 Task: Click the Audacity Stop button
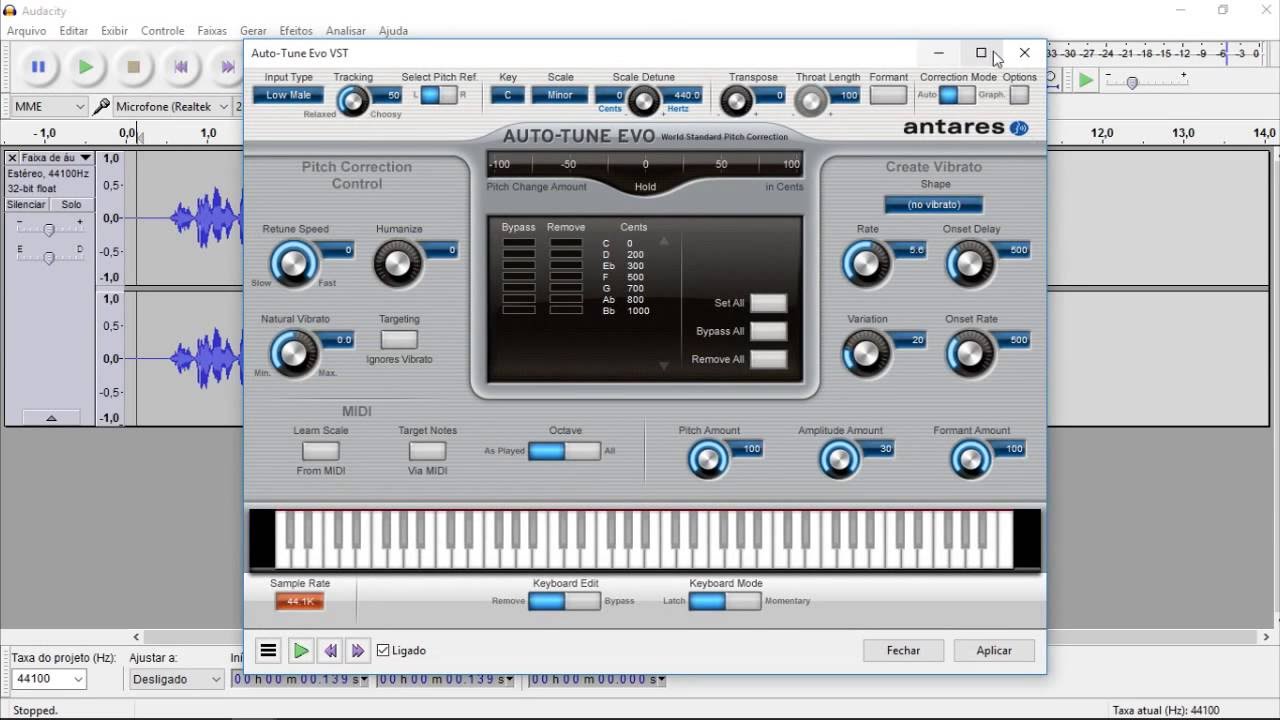[x=133, y=67]
